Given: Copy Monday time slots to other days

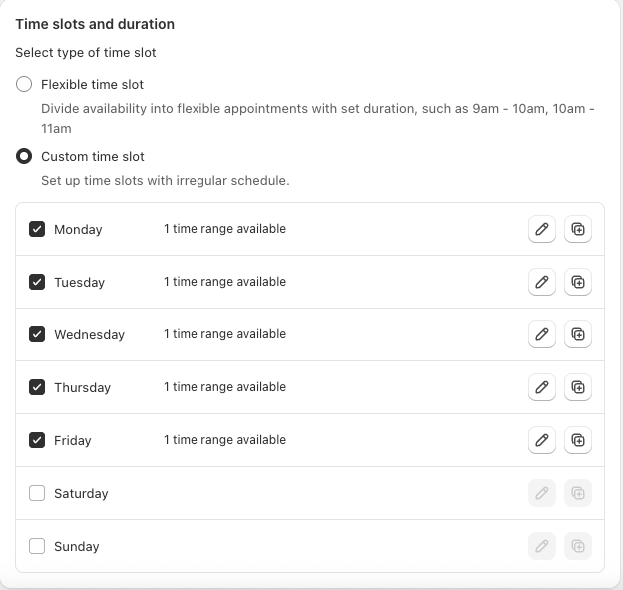Looking at the screenshot, I should pos(578,229).
